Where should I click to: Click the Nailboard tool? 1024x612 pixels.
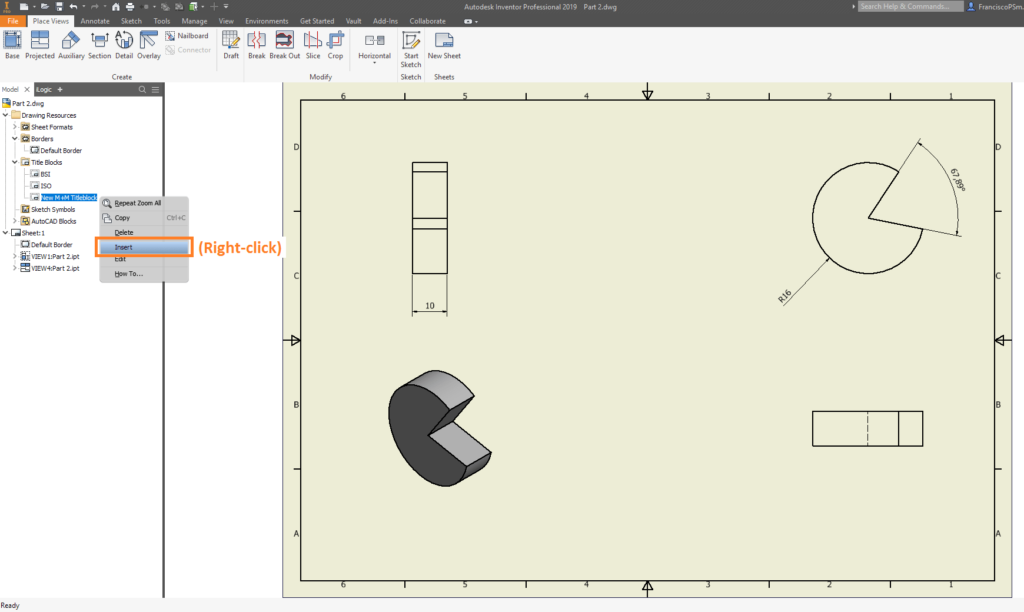(x=187, y=36)
